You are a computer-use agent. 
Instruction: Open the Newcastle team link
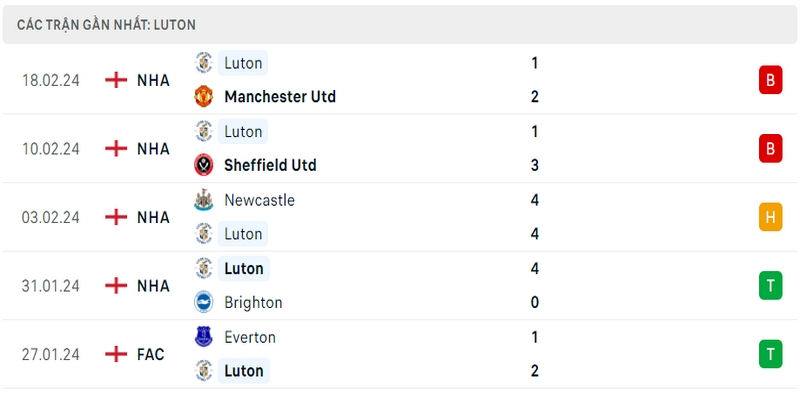pyautogui.click(x=260, y=200)
